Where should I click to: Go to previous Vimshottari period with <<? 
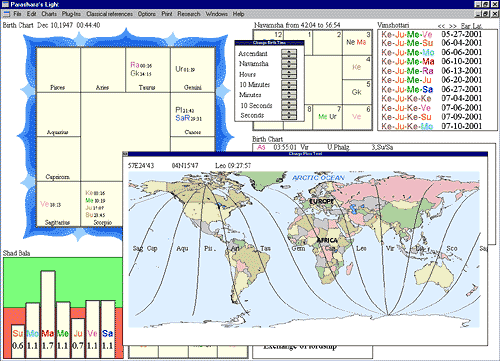tap(441, 26)
